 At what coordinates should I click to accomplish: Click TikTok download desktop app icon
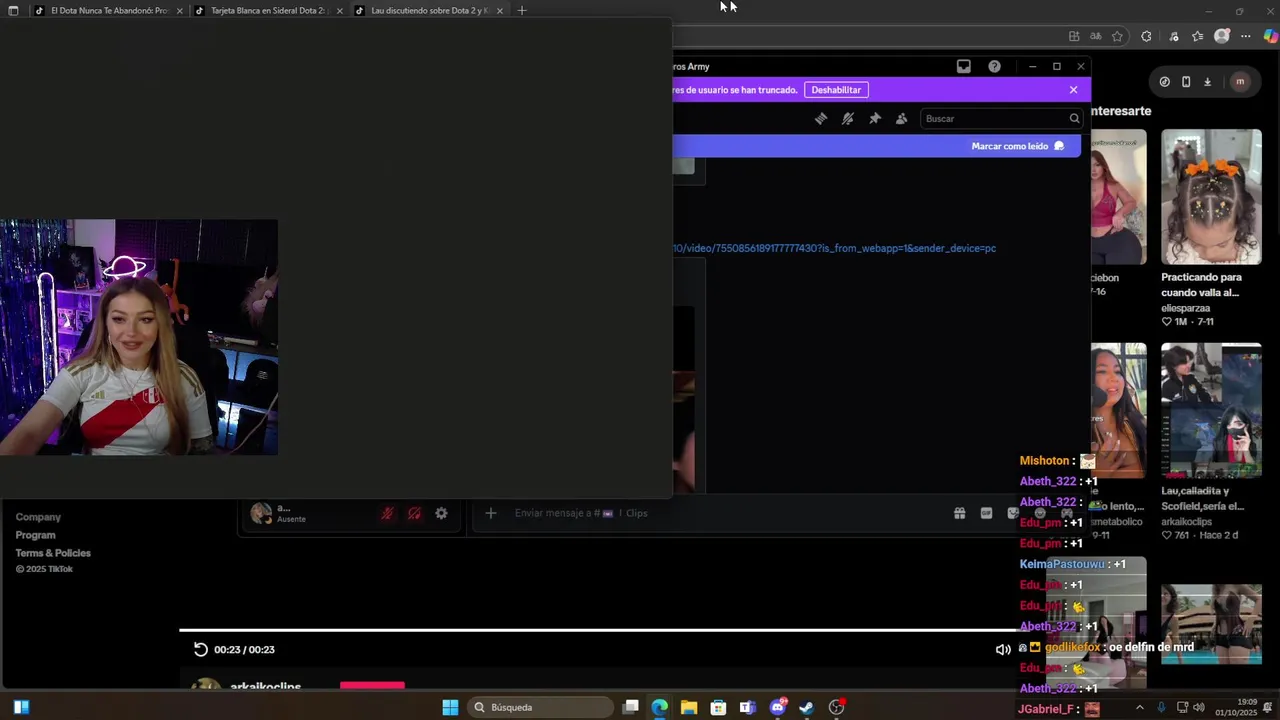(1207, 82)
